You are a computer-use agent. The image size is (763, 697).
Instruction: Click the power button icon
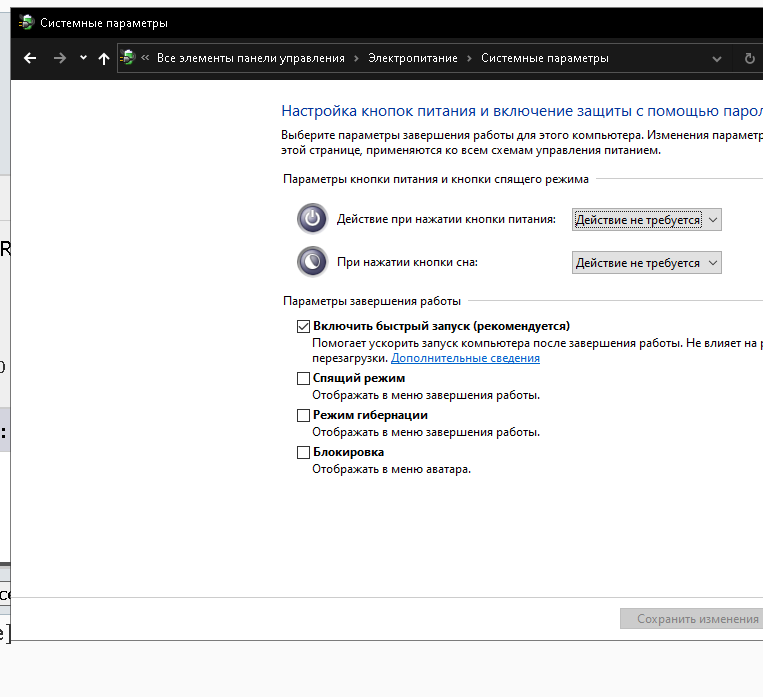tap(312, 219)
